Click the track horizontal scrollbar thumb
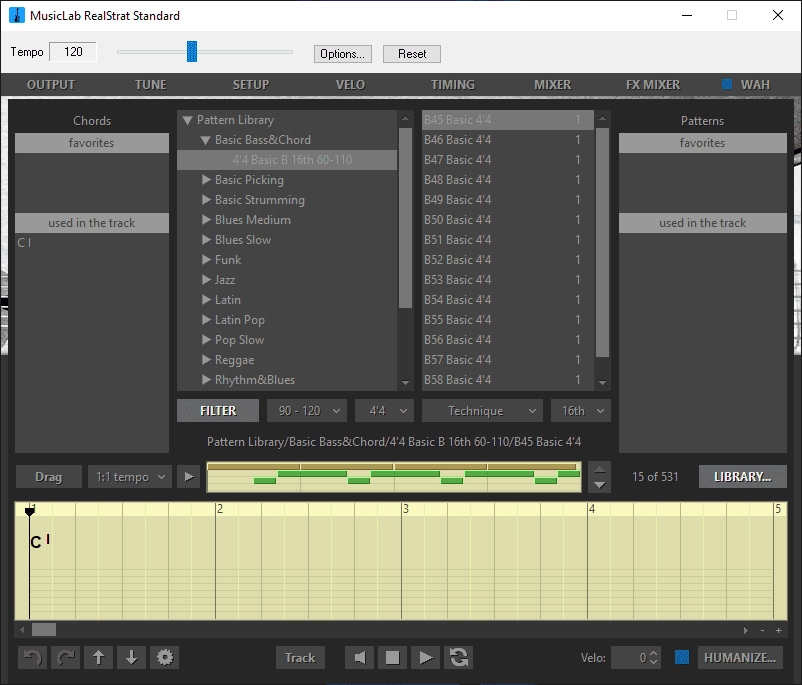802x685 pixels. [44, 630]
